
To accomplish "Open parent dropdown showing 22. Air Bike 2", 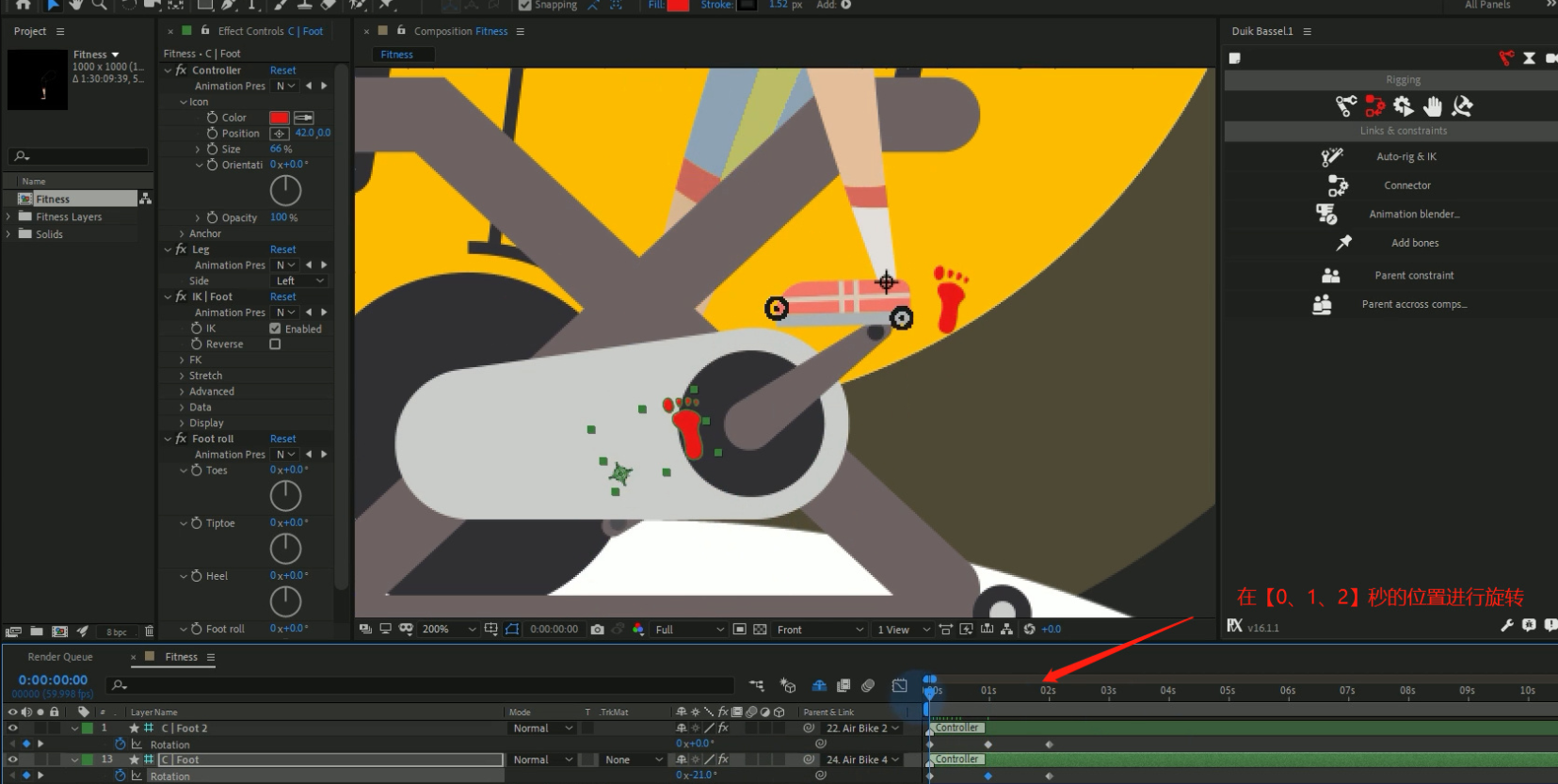I will 860,728.
